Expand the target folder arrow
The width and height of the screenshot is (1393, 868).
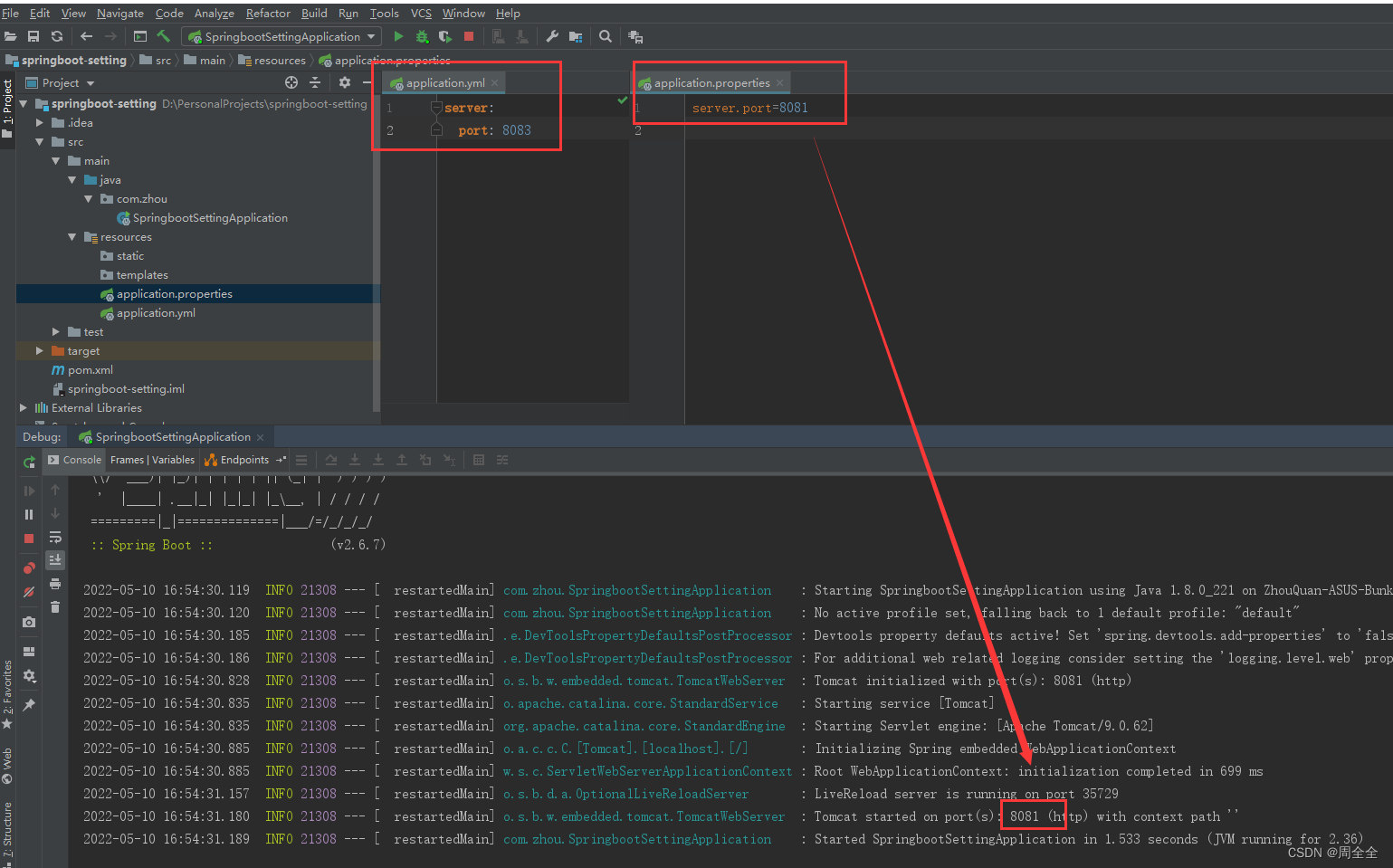tap(40, 351)
